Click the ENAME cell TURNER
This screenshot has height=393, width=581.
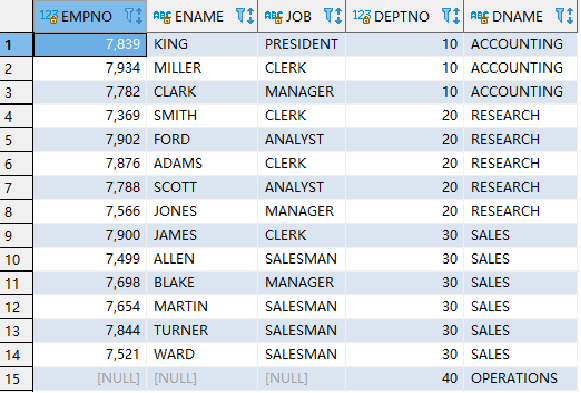(202, 330)
